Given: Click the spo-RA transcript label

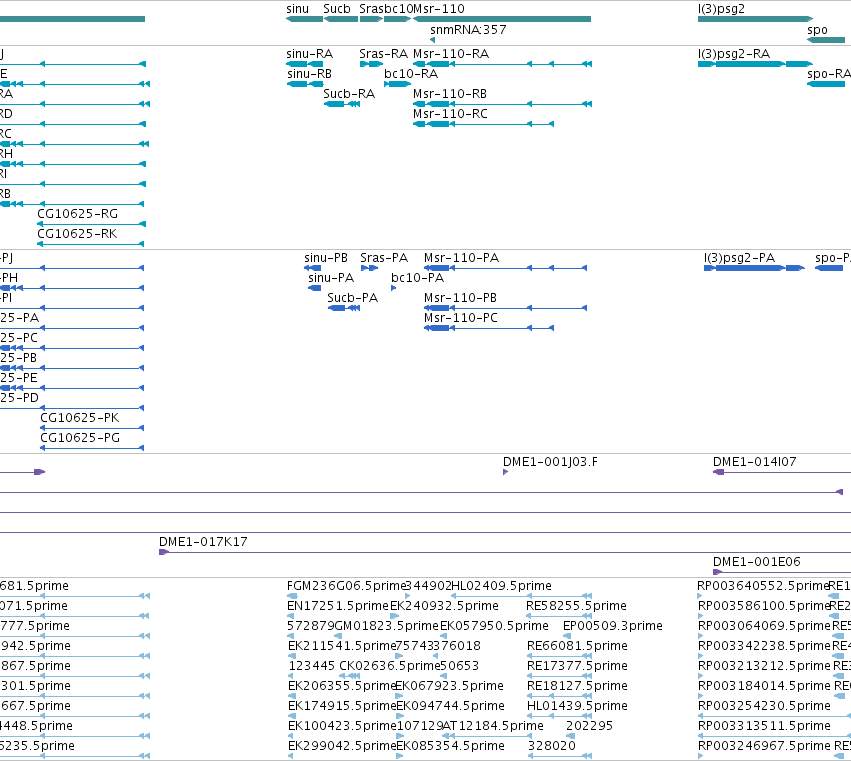Looking at the screenshot, I should (x=829, y=74).
